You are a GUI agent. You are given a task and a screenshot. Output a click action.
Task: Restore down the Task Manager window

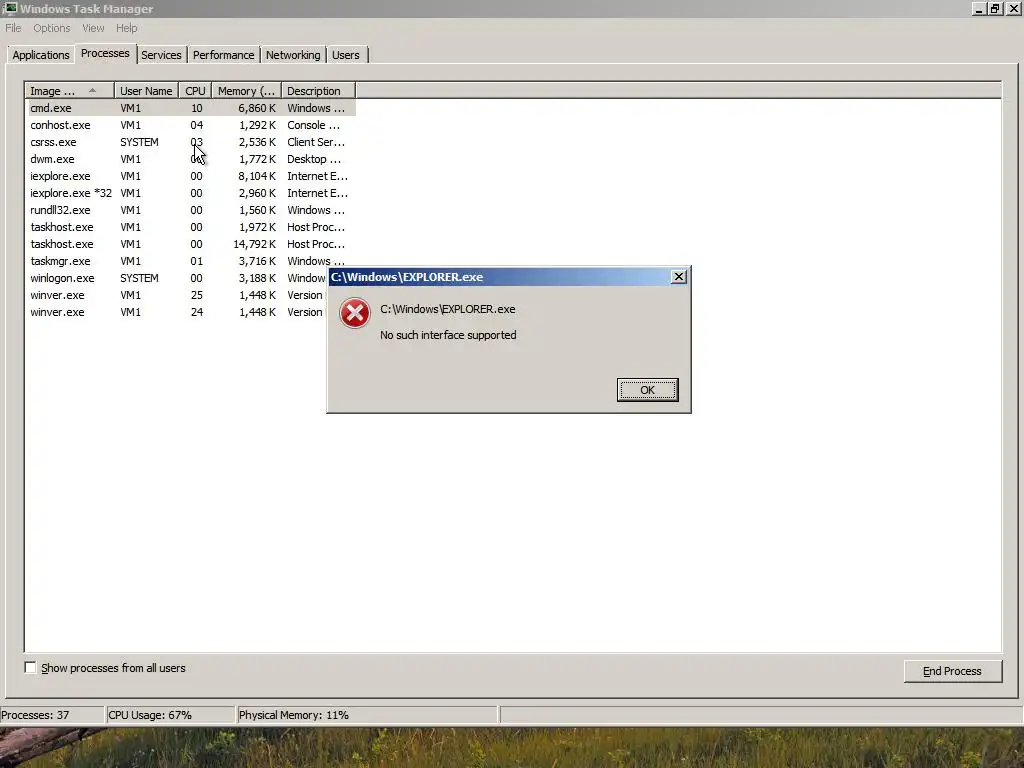point(995,8)
